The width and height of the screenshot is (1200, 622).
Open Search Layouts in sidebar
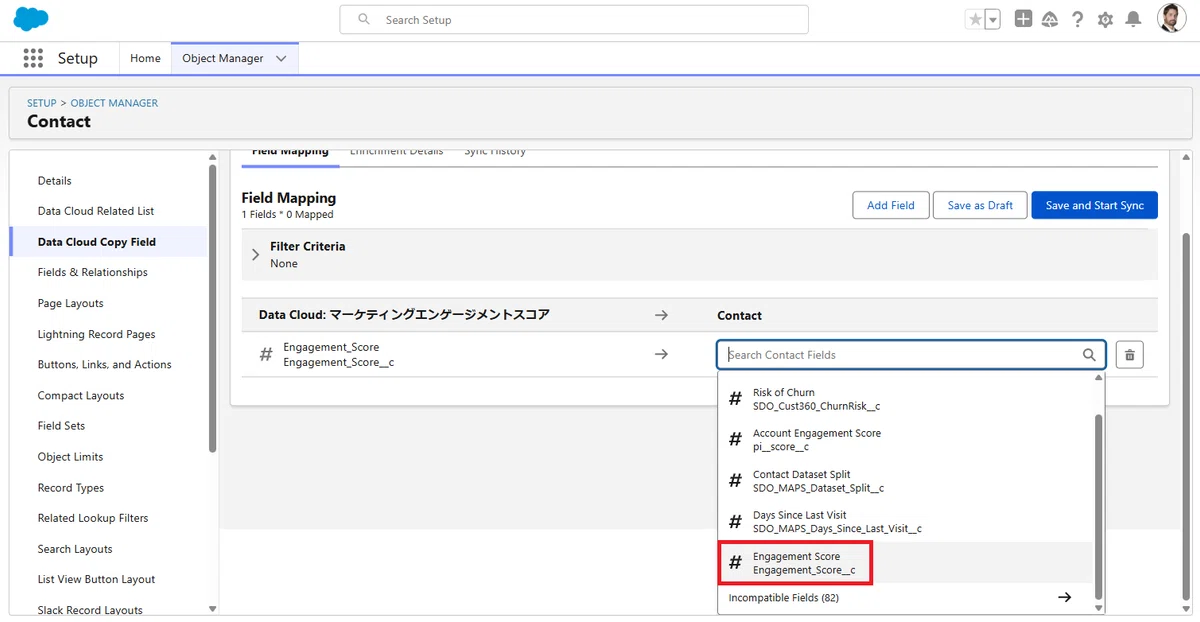75,549
